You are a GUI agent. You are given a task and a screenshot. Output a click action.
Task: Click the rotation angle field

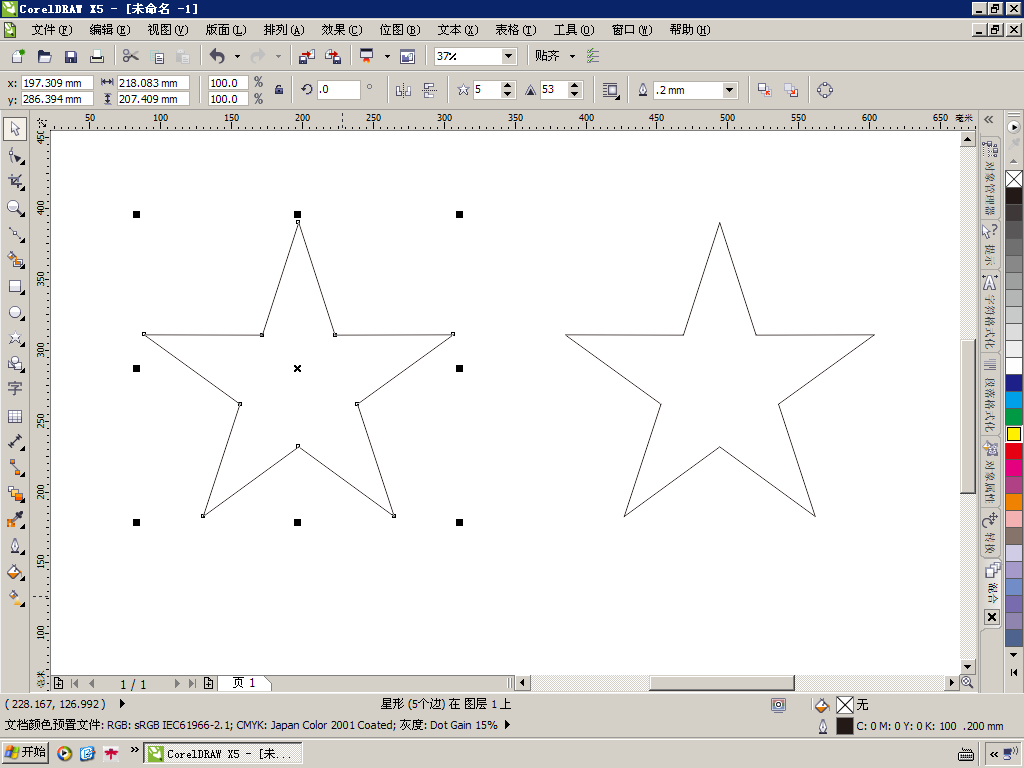[339, 90]
